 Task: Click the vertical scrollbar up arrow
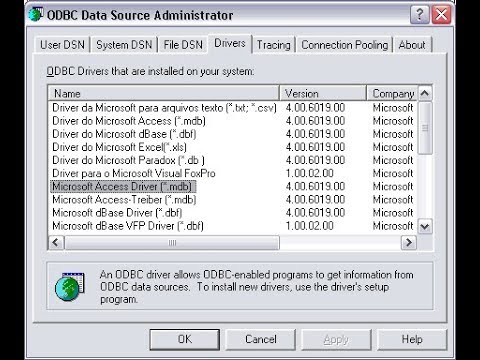425,93
